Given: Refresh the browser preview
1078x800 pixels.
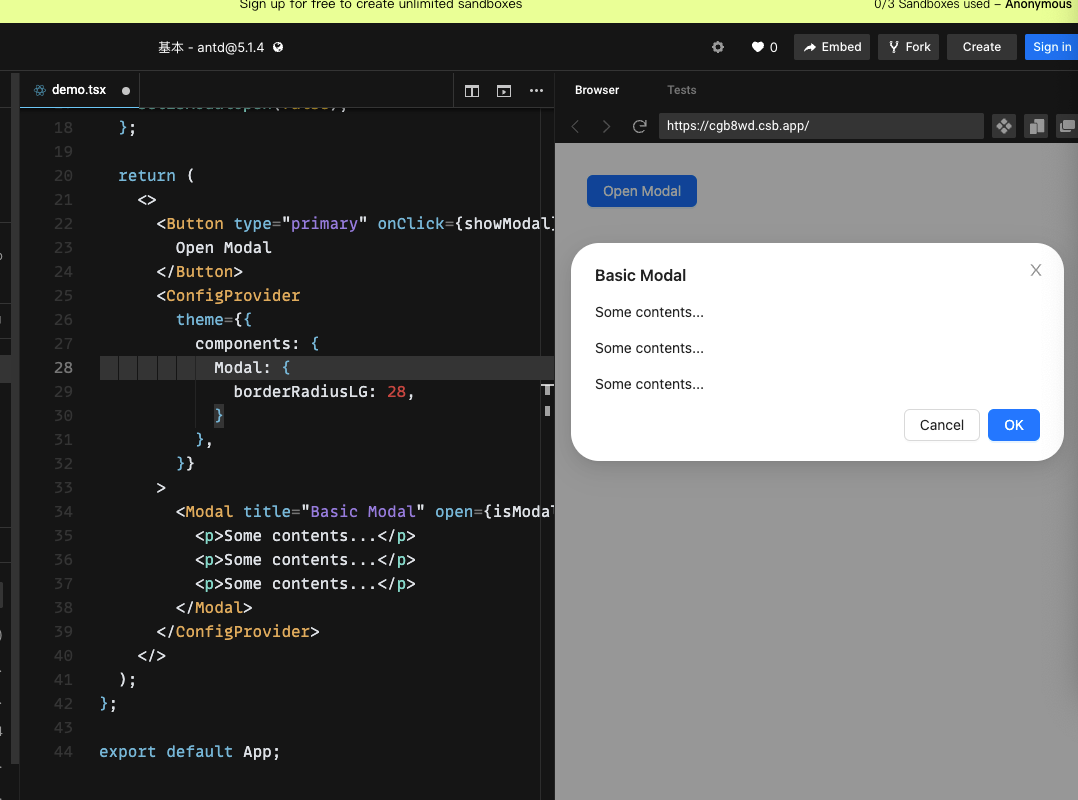Looking at the screenshot, I should pyautogui.click(x=640, y=126).
